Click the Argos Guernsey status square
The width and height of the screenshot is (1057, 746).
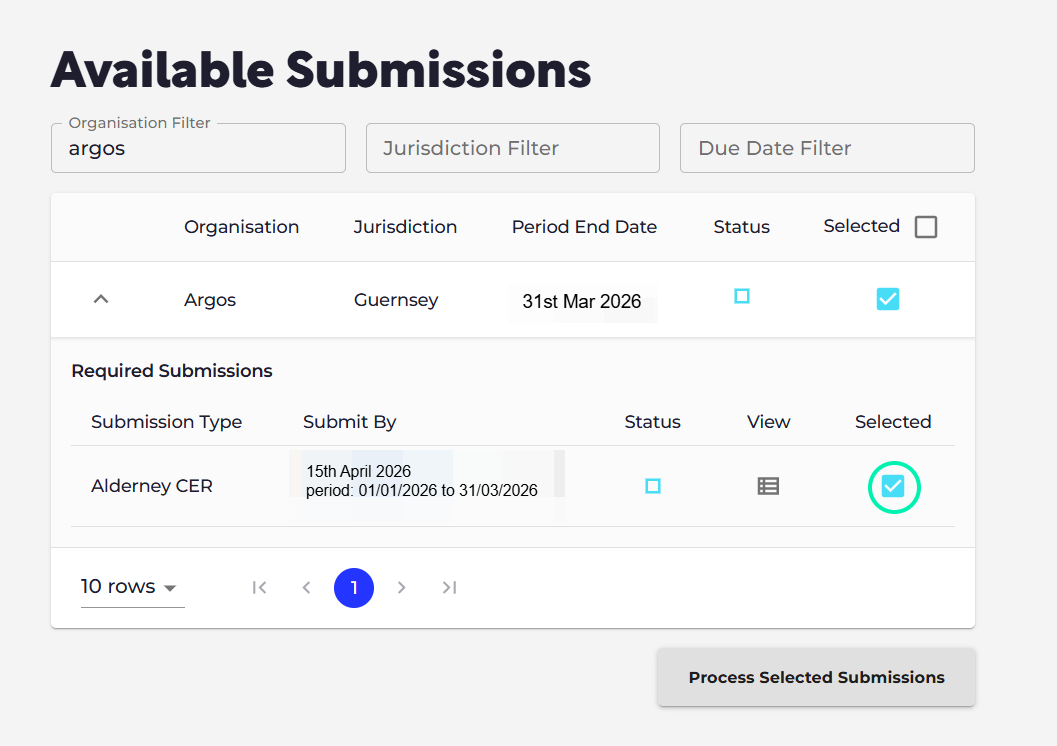(x=742, y=296)
